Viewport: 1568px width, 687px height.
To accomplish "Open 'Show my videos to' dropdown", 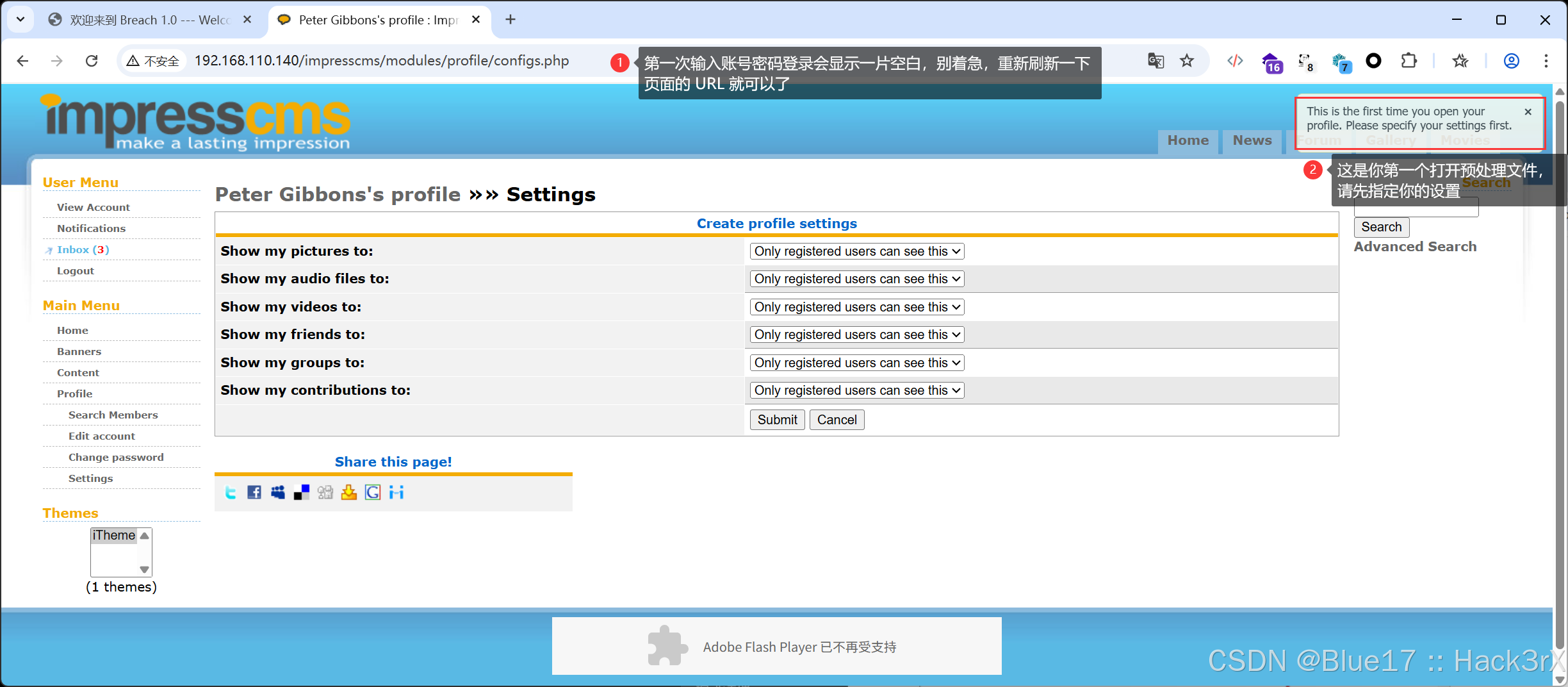I will click(857, 307).
